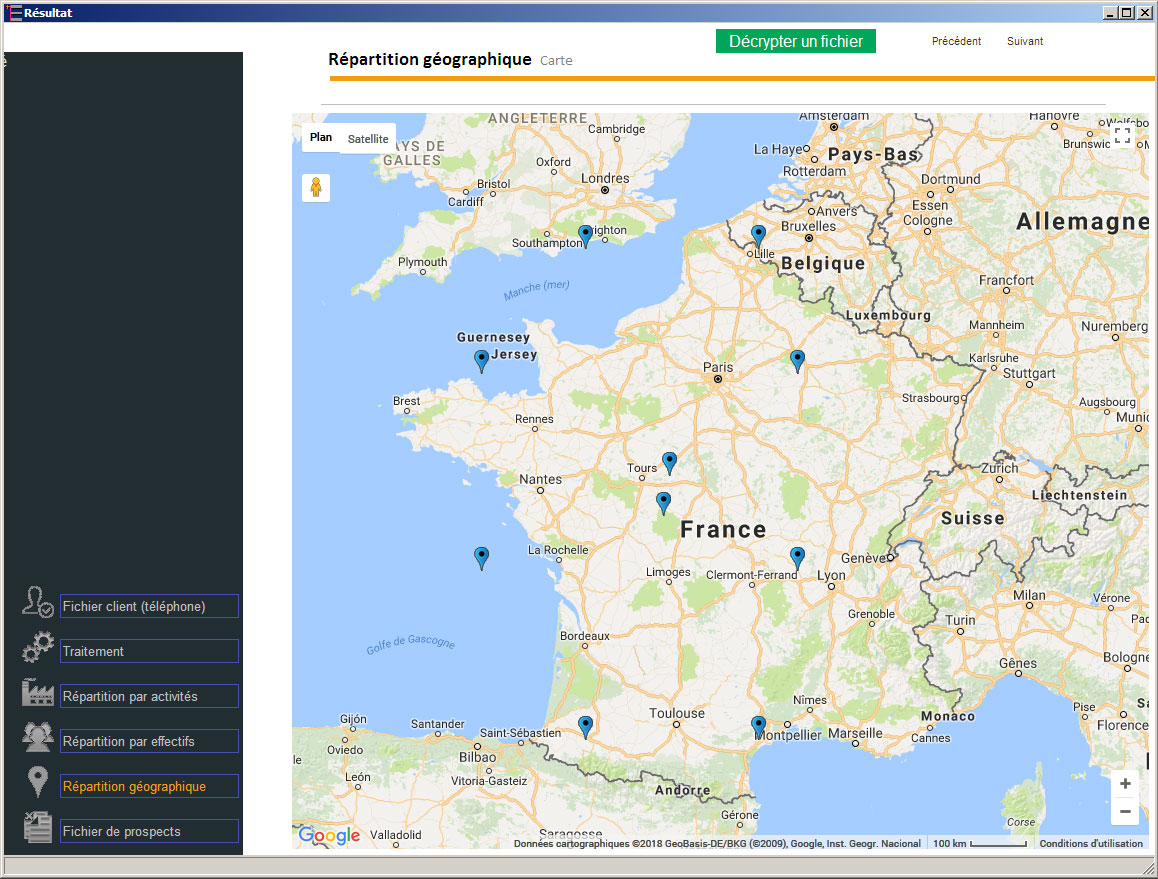1158x879 pixels.
Task: Open Répartition par activités section
Action: pyautogui.click(x=149, y=697)
